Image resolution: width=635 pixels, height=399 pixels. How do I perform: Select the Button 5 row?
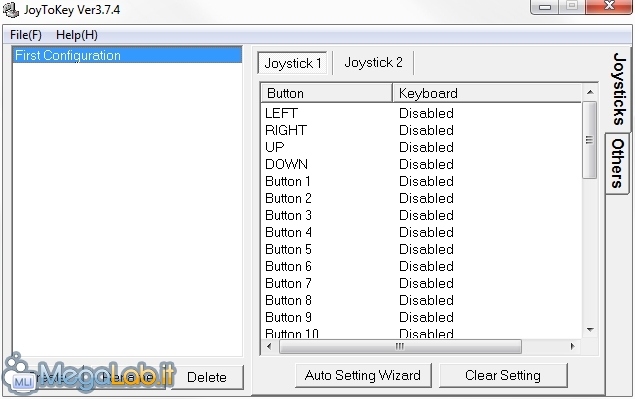click(x=421, y=250)
